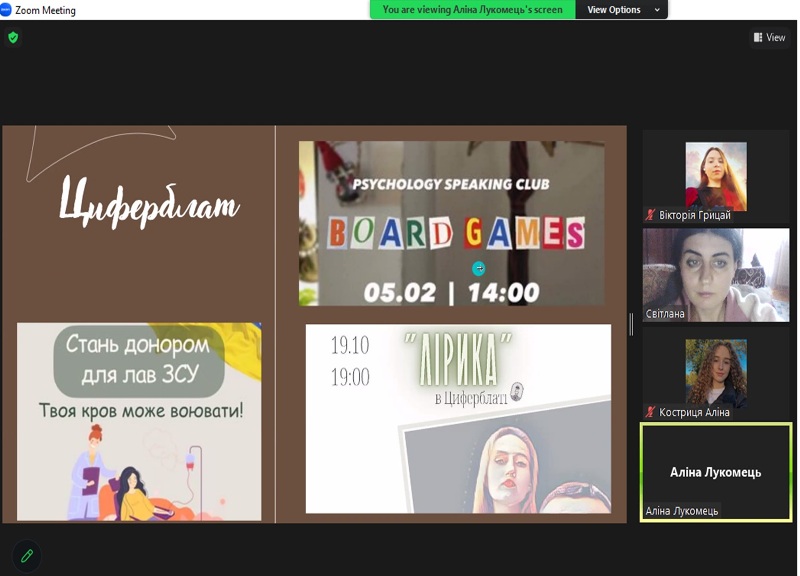The image size is (800, 576).
Task: Click the Лірика event poster
Action: pos(458,418)
